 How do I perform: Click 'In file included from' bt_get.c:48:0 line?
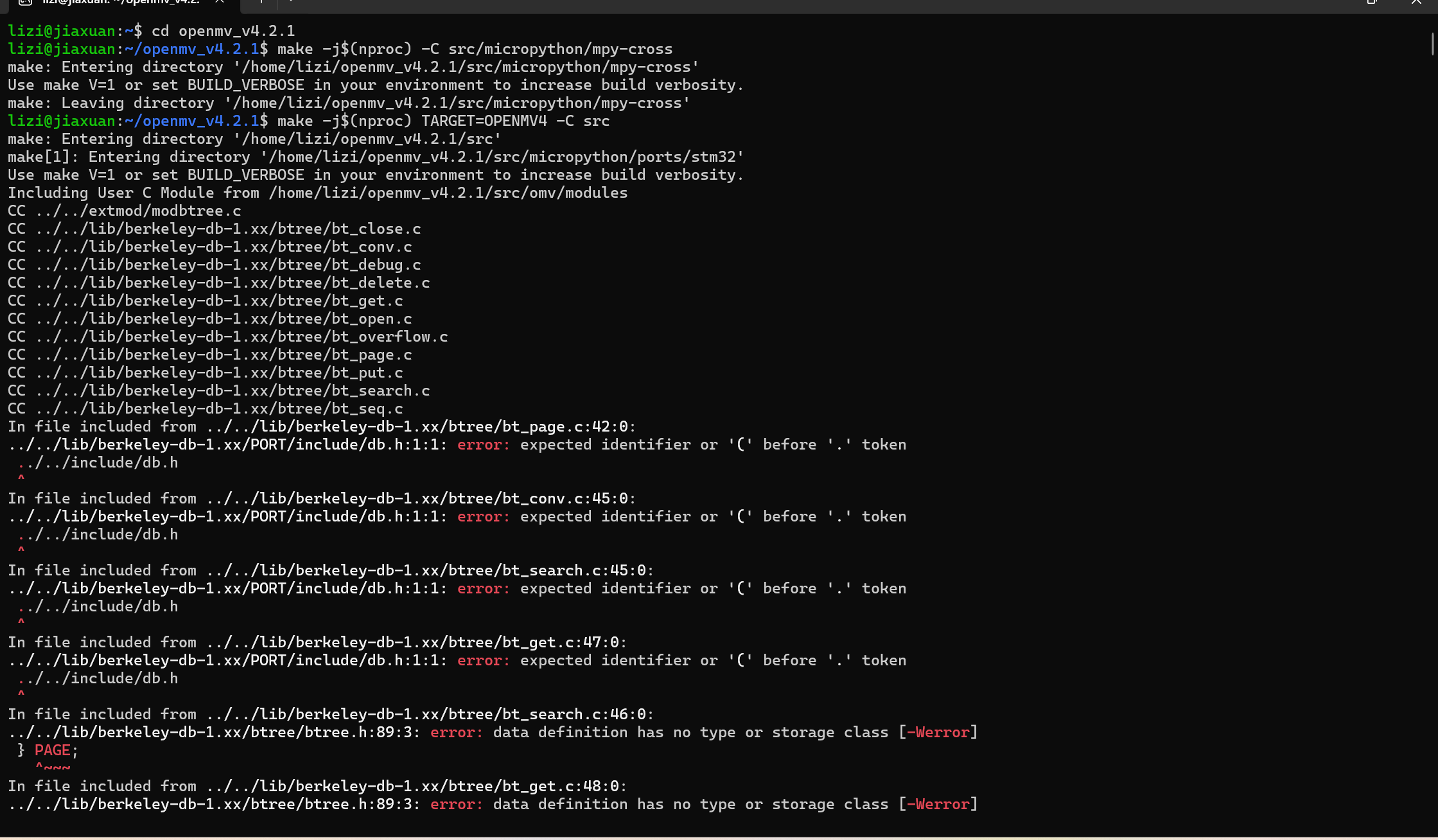[317, 786]
